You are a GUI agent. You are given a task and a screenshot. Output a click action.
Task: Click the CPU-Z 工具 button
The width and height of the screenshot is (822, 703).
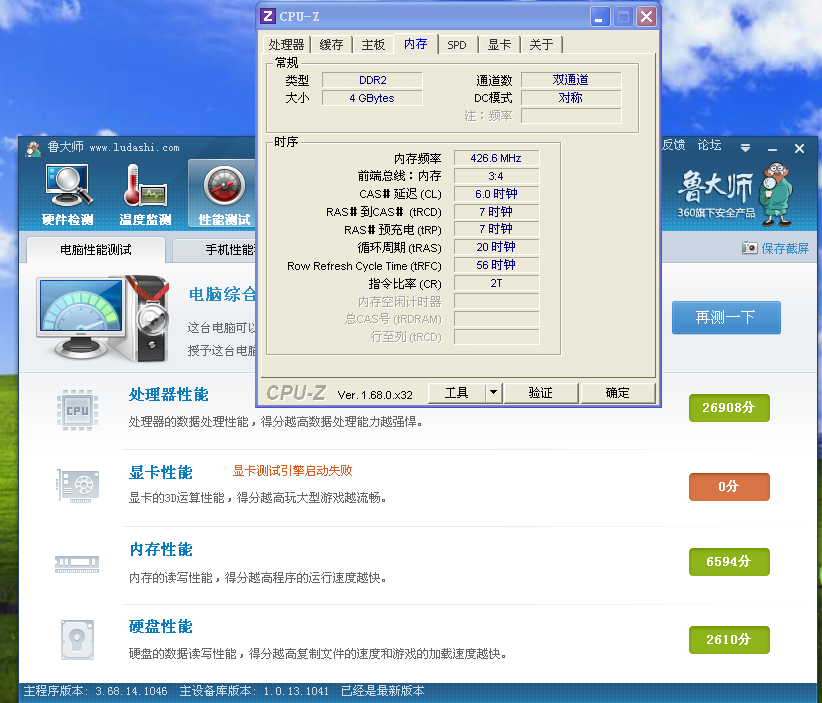[x=457, y=393]
